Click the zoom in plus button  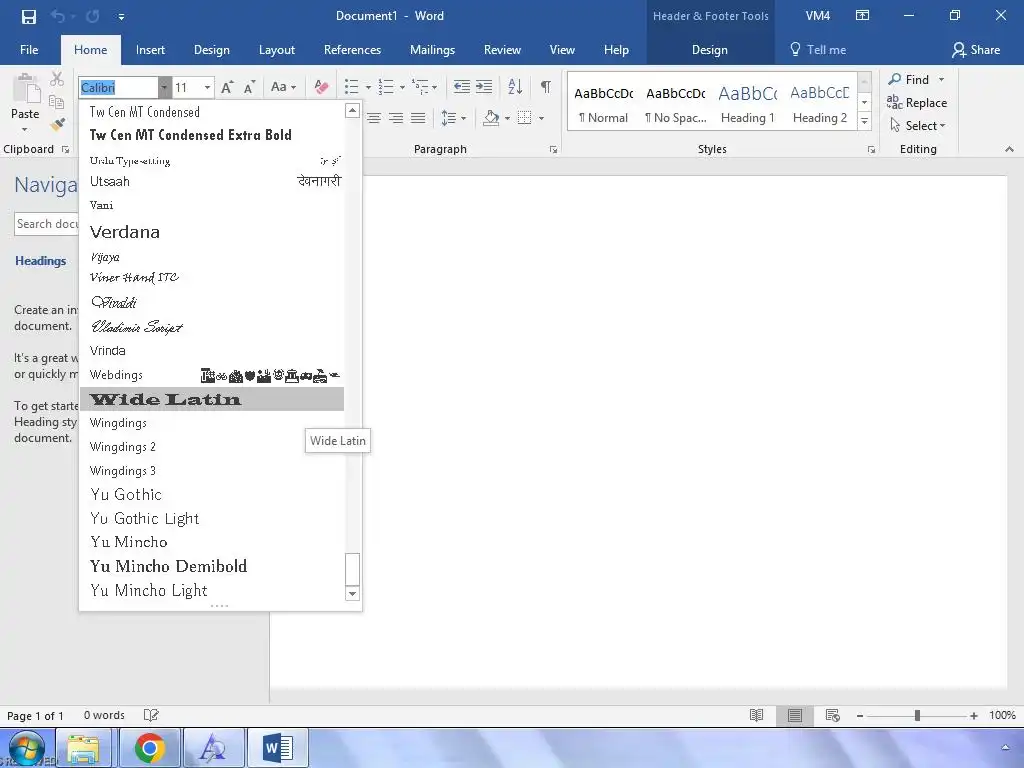974,716
